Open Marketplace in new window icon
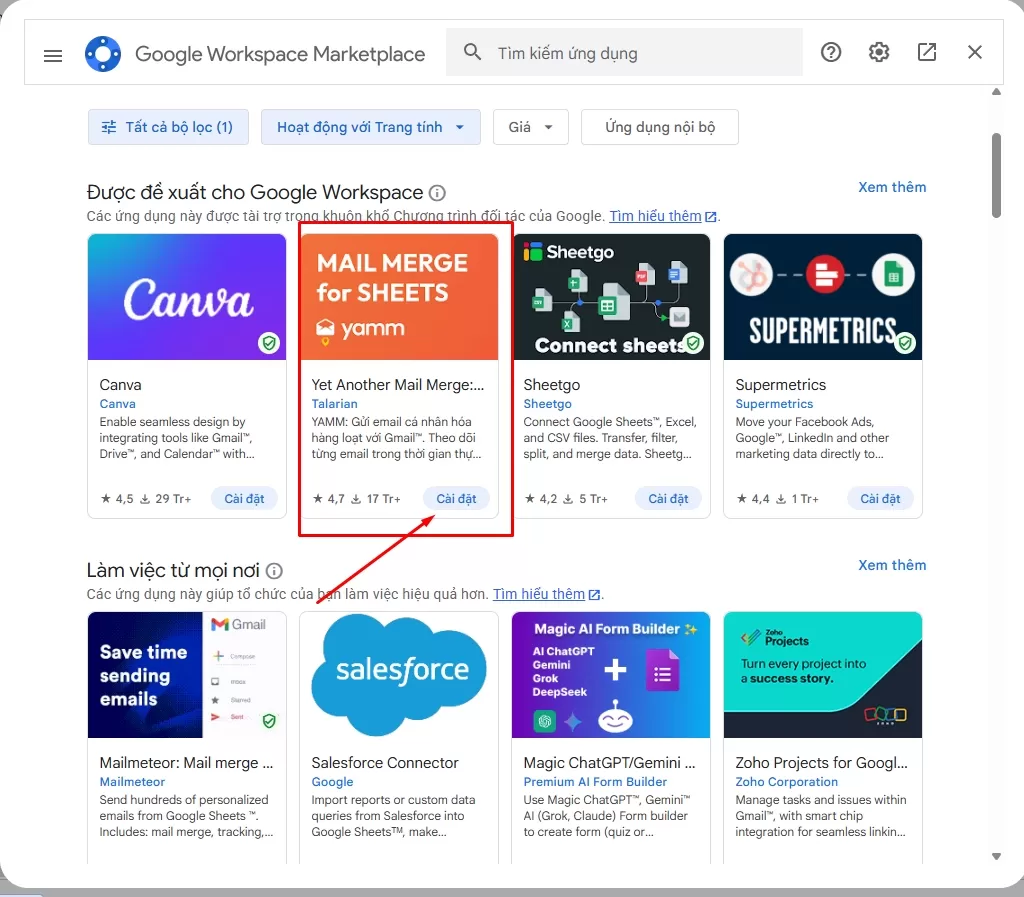The width and height of the screenshot is (1024, 897). click(927, 52)
